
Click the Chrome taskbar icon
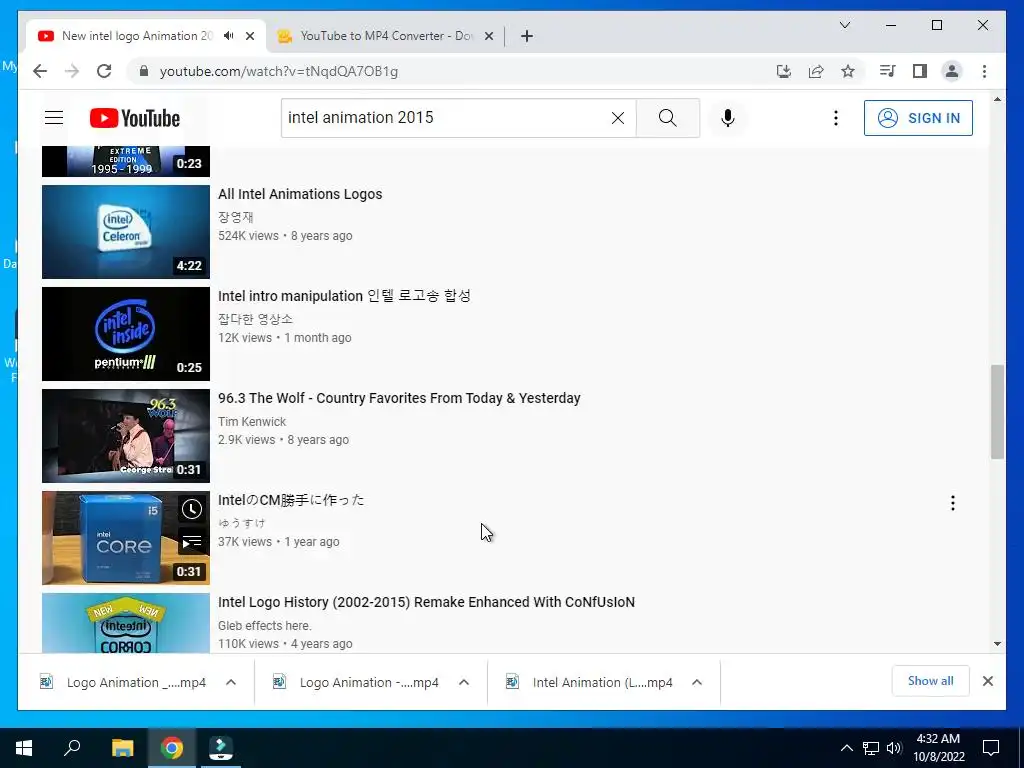[x=172, y=748]
